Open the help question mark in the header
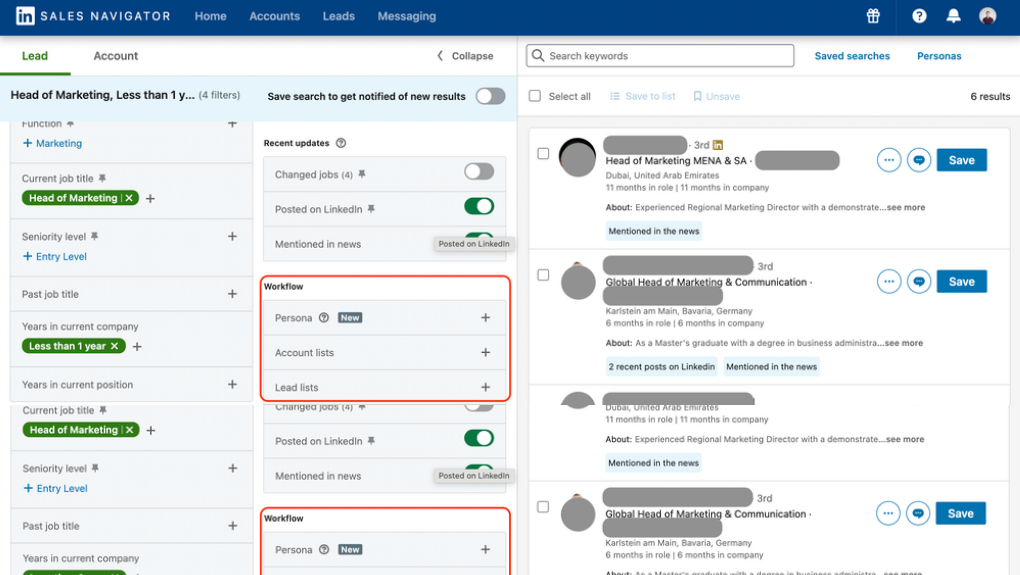This screenshot has width=1020, height=575. (919, 16)
